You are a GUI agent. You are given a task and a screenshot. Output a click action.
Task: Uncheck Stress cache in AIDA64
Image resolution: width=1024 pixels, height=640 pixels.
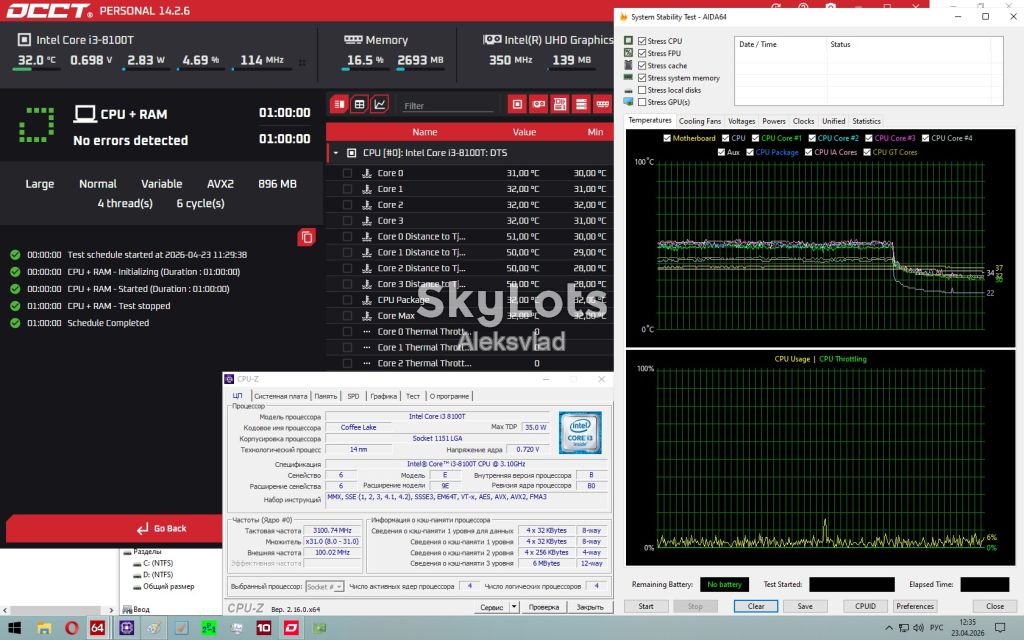click(642, 66)
